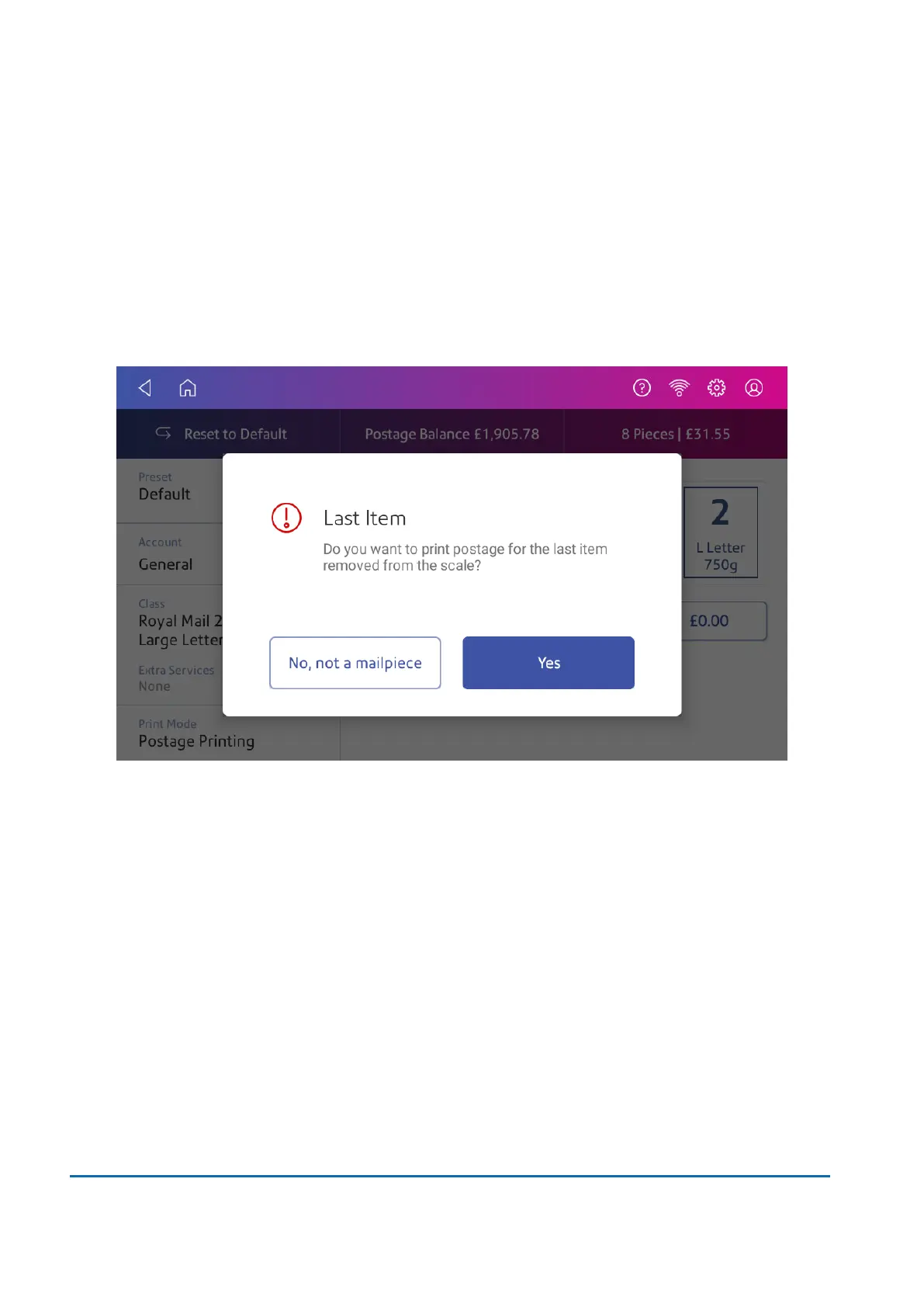
Task: Open the user profile icon
Action: tap(754, 388)
